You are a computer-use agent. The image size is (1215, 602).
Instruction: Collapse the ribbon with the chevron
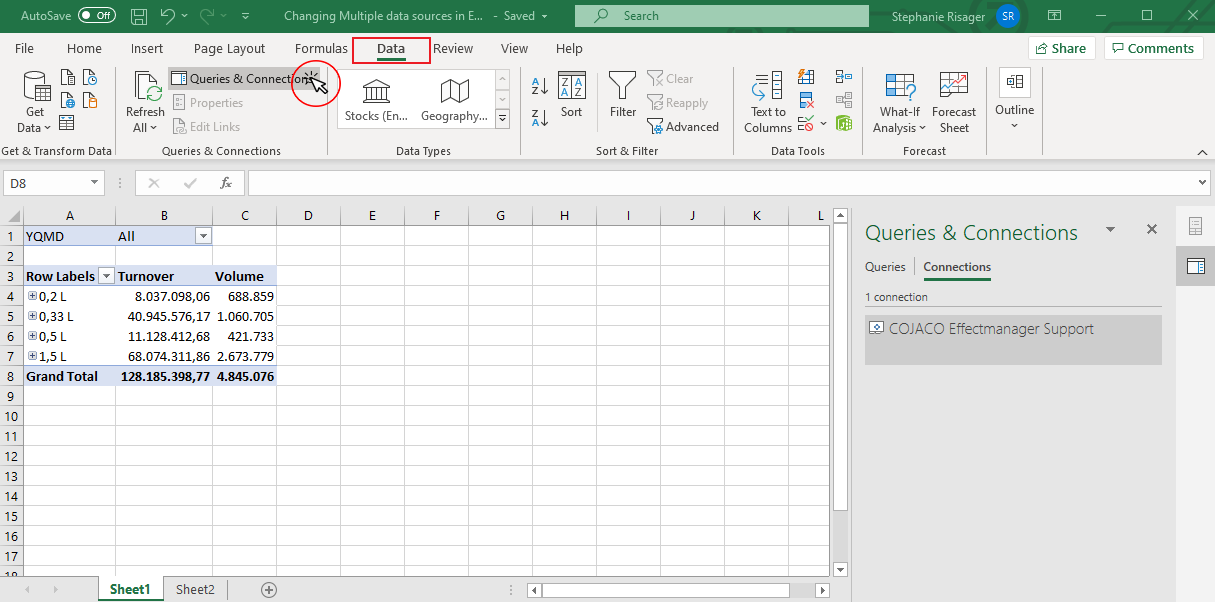[x=1202, y=152]
